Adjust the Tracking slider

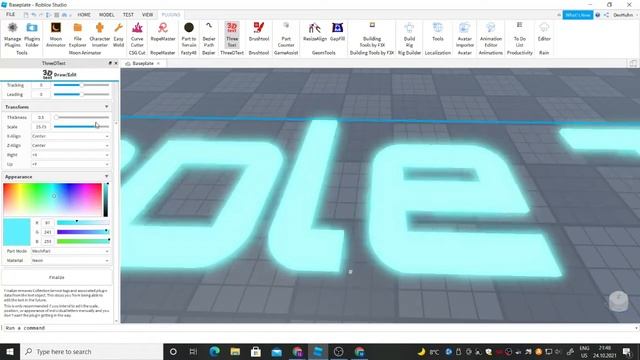click(x=82, y=85)
